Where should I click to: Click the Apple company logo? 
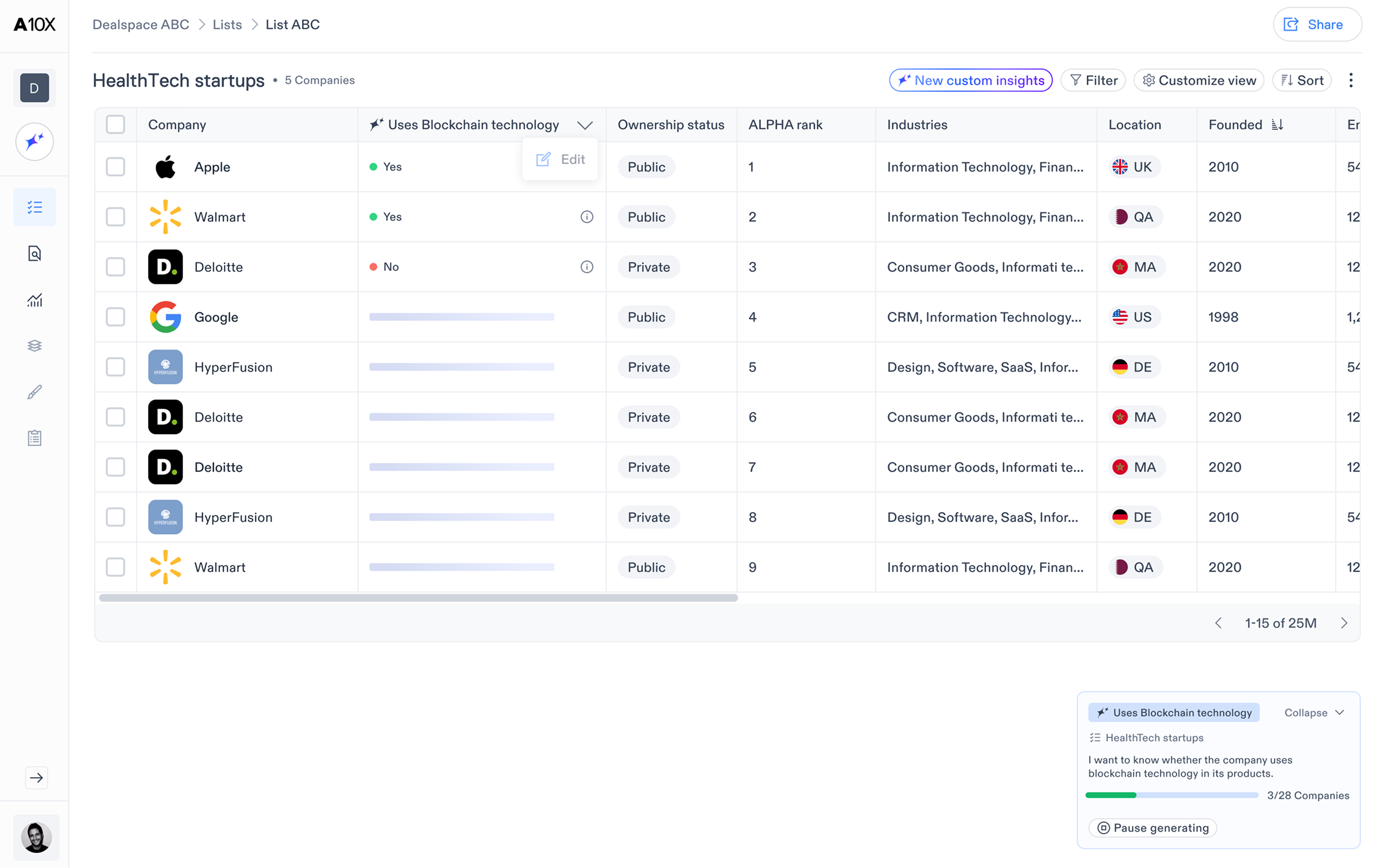pos(165,167)
